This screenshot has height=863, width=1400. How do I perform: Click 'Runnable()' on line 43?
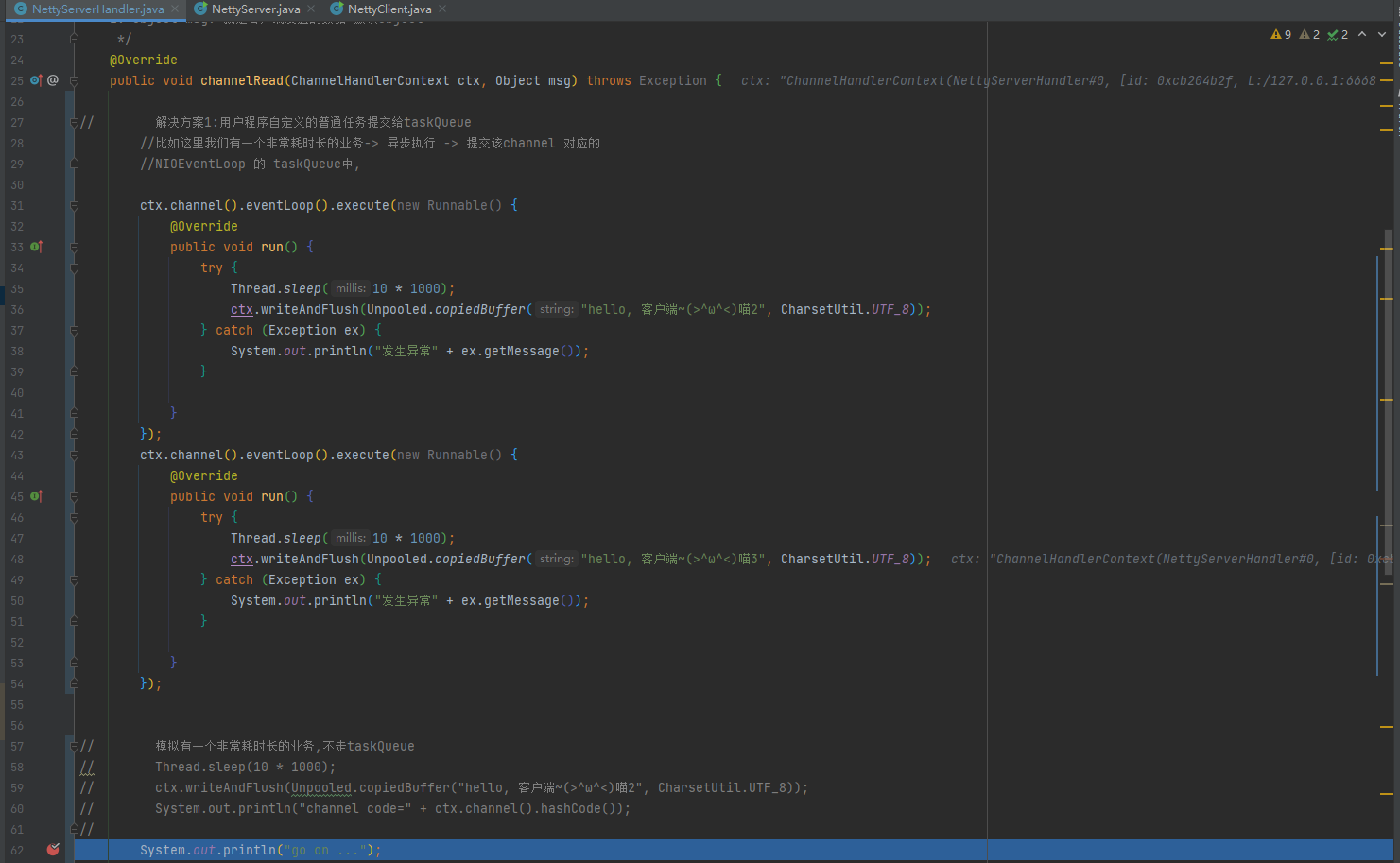point(465,455)
